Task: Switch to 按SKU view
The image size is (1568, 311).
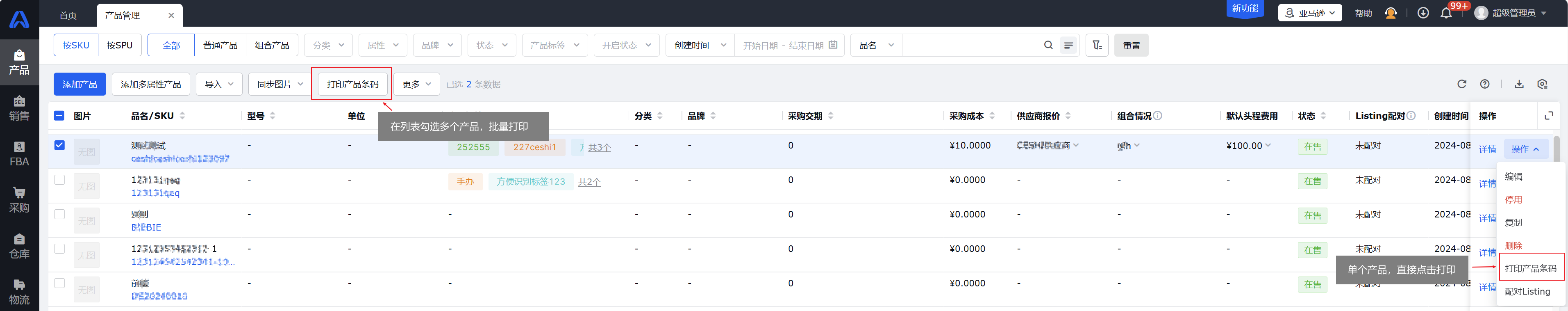Action: [76, 45]
